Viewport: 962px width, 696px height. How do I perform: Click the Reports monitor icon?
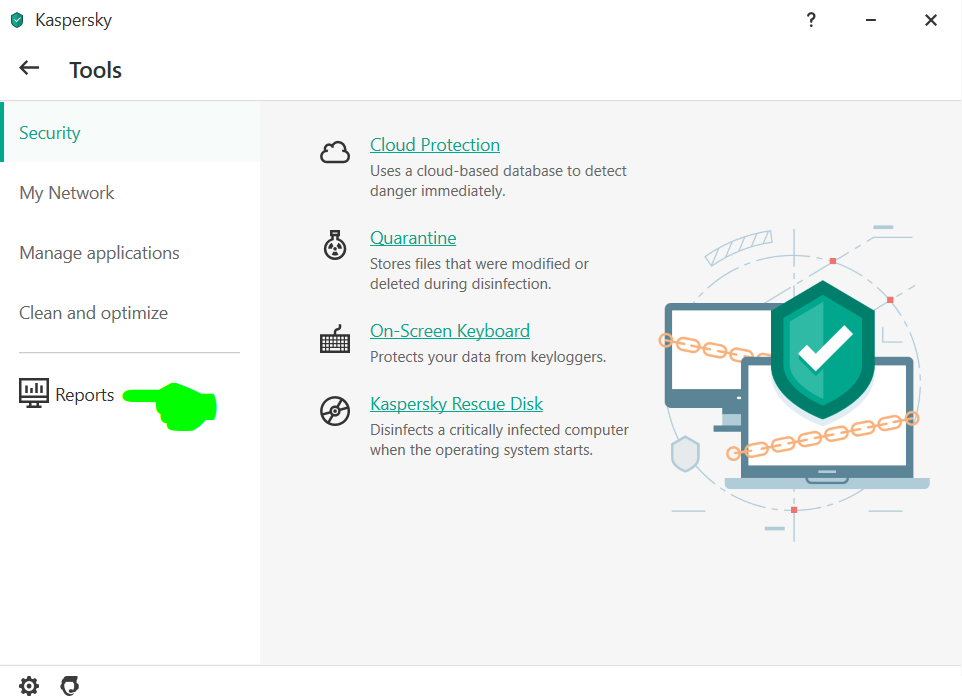[x=34, y=393]
